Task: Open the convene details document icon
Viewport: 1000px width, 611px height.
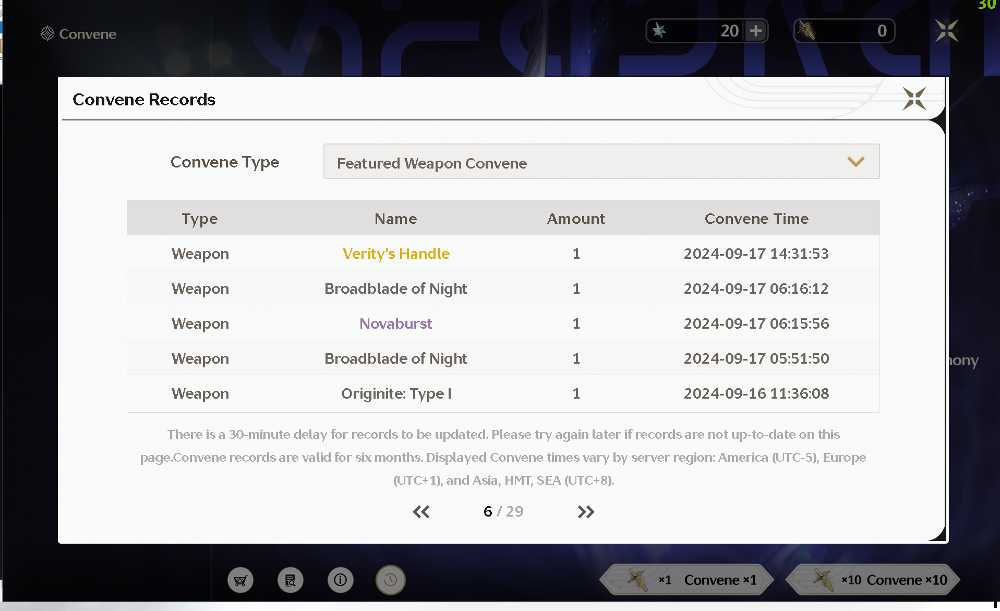Action: pos(290,580)
